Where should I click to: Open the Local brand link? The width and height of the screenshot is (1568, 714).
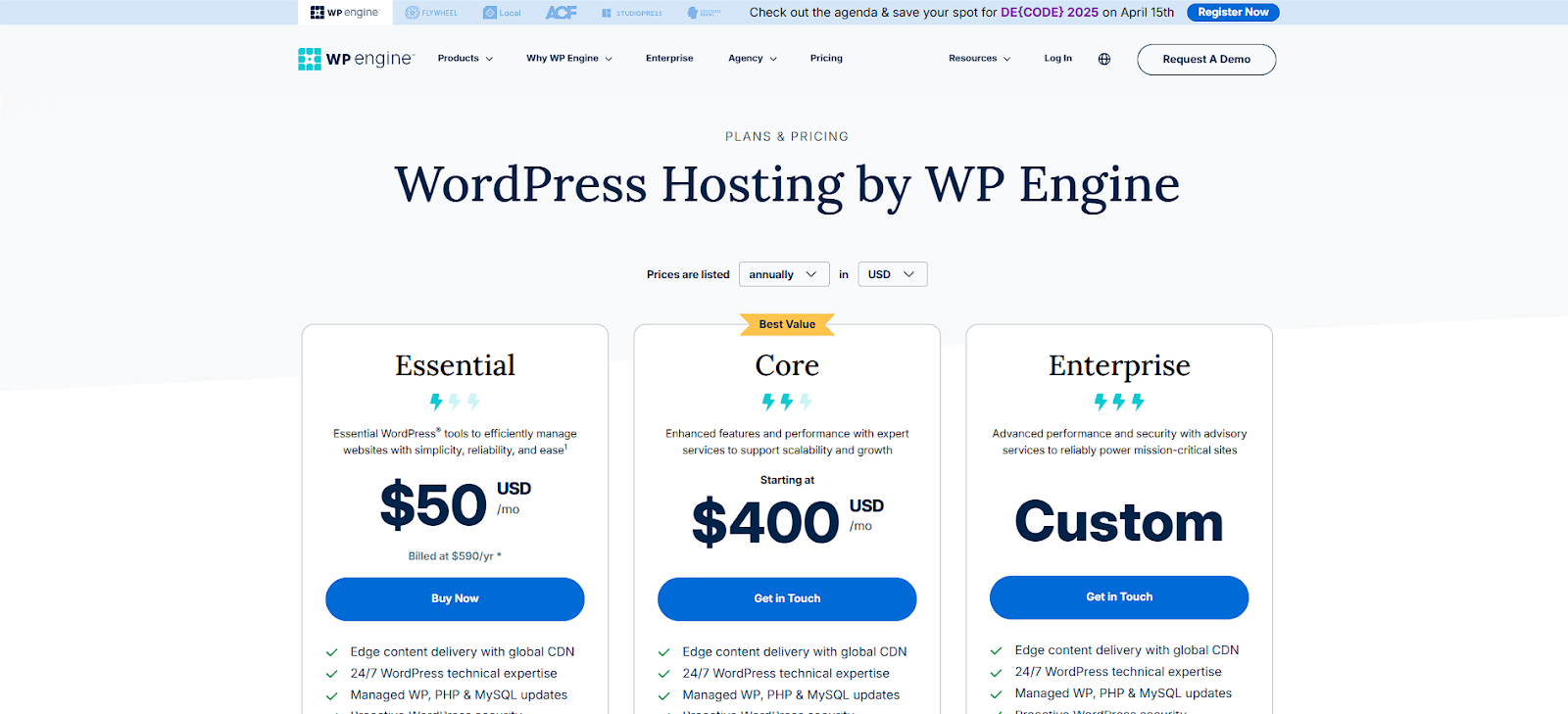pyautogui.click(x=502, y=13)
